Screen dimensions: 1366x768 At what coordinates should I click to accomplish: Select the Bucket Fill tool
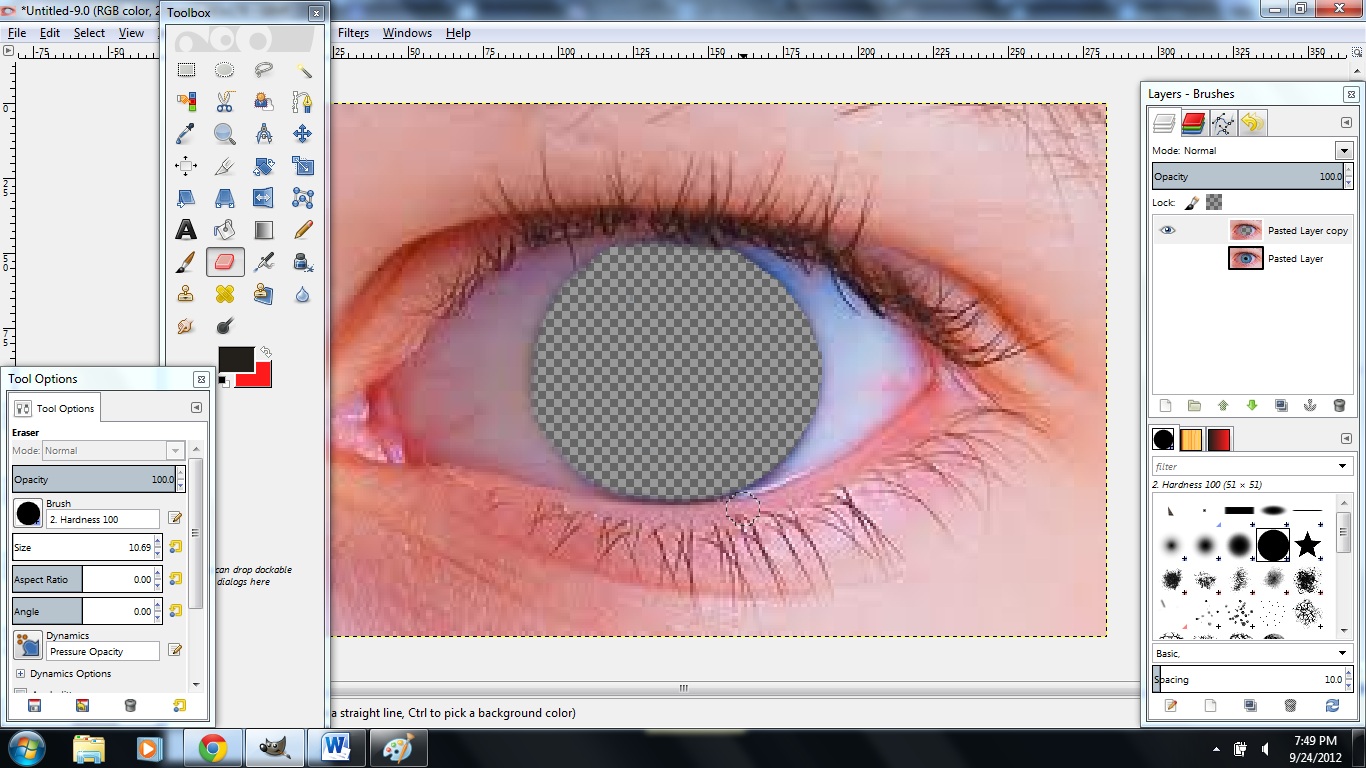point(225,230)
